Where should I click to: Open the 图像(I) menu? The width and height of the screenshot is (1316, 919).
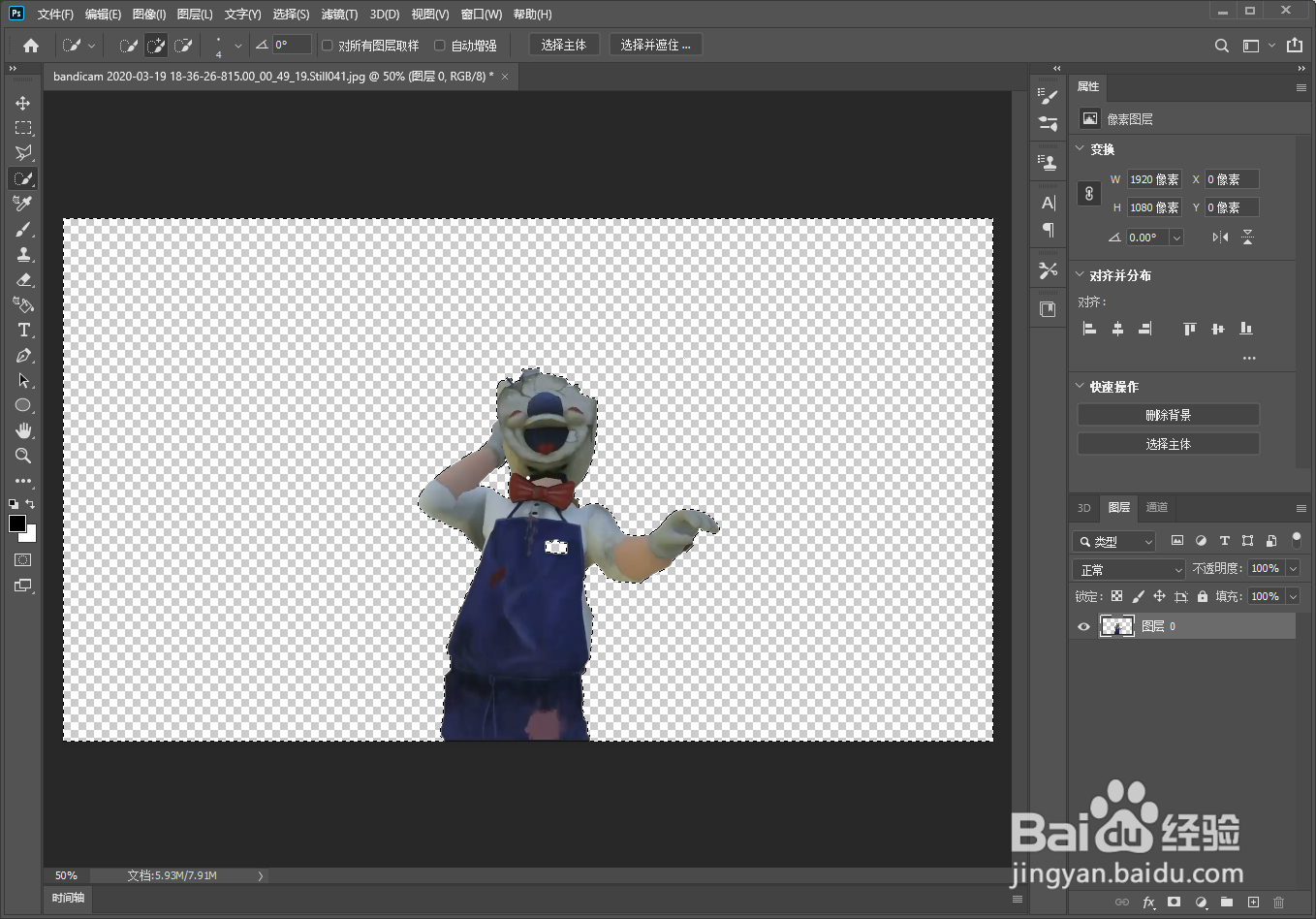[149, 14]
